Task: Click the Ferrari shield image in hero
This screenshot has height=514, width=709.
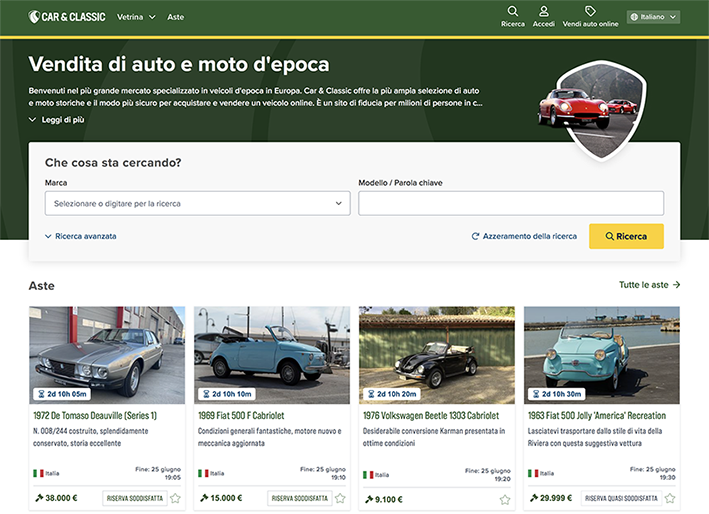Action: point(592,111)
